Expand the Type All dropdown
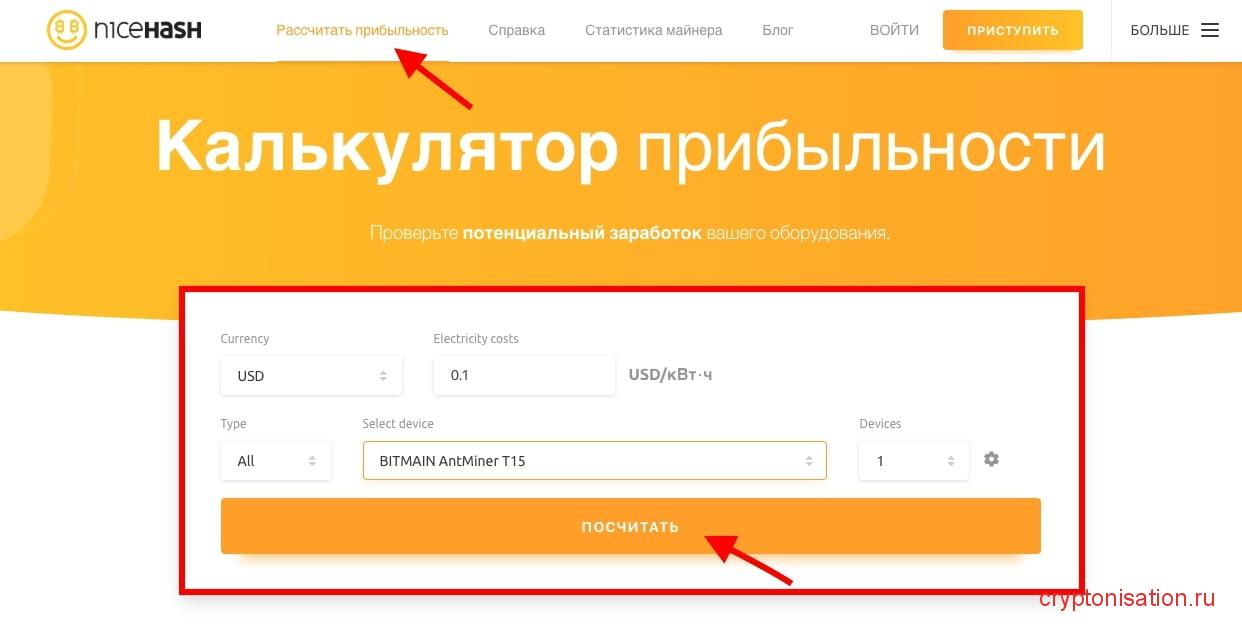This screenshot has height=624, width=1242. [x=276, y=461]
